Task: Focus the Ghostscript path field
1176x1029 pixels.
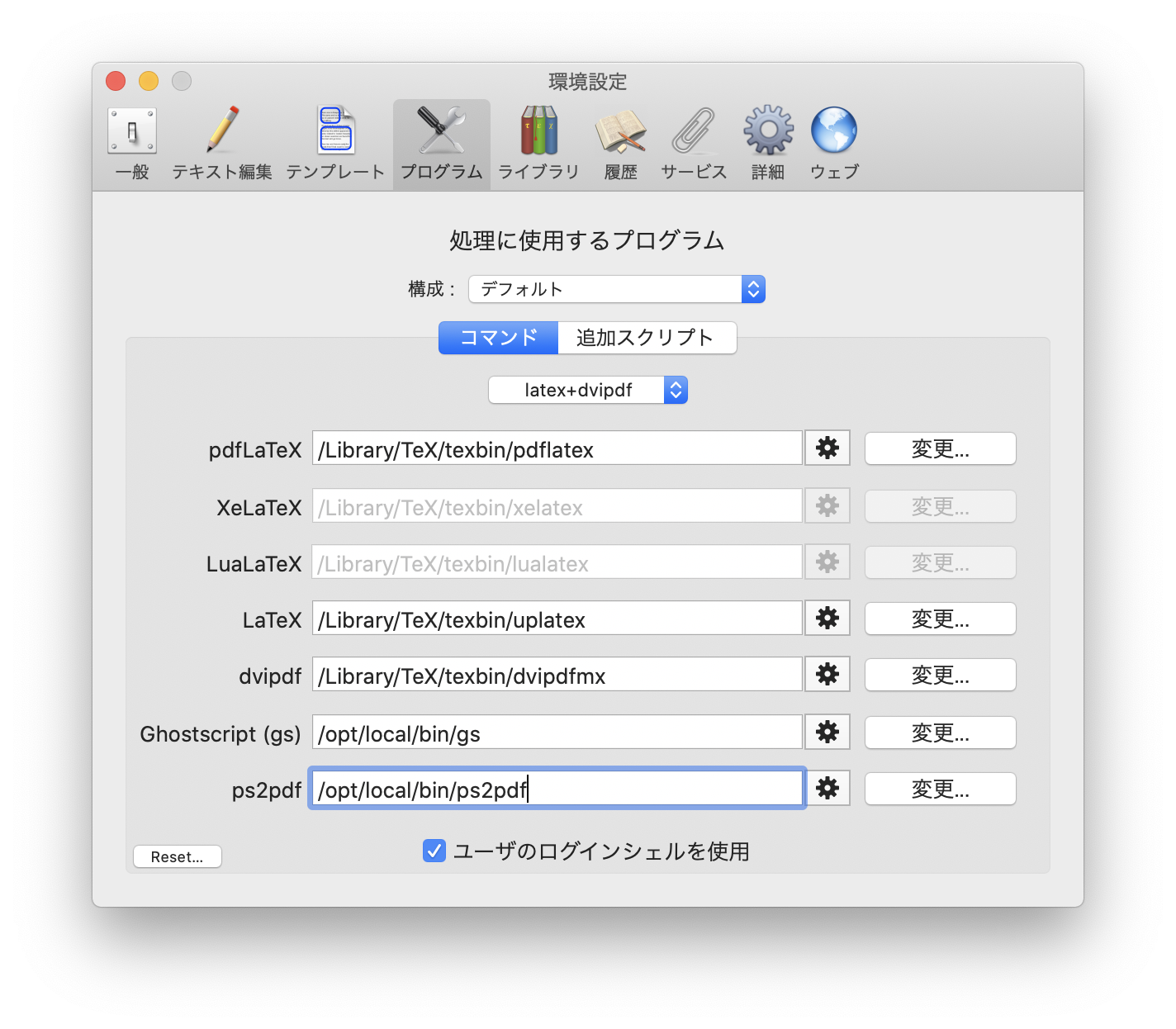Action: (557, 732)
